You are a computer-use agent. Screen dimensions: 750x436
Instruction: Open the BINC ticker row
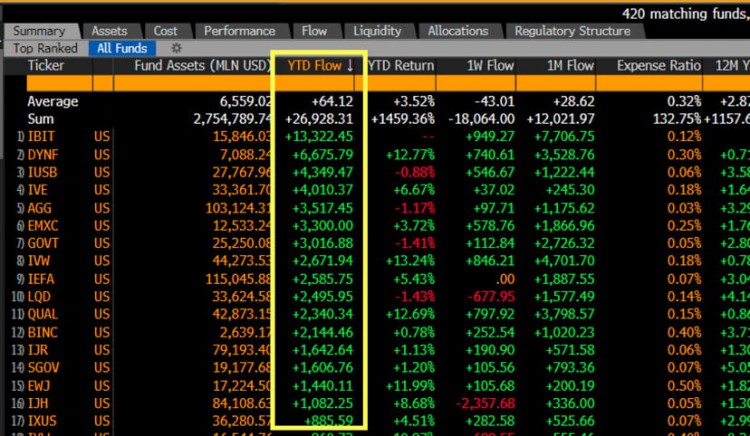point(42,332)
